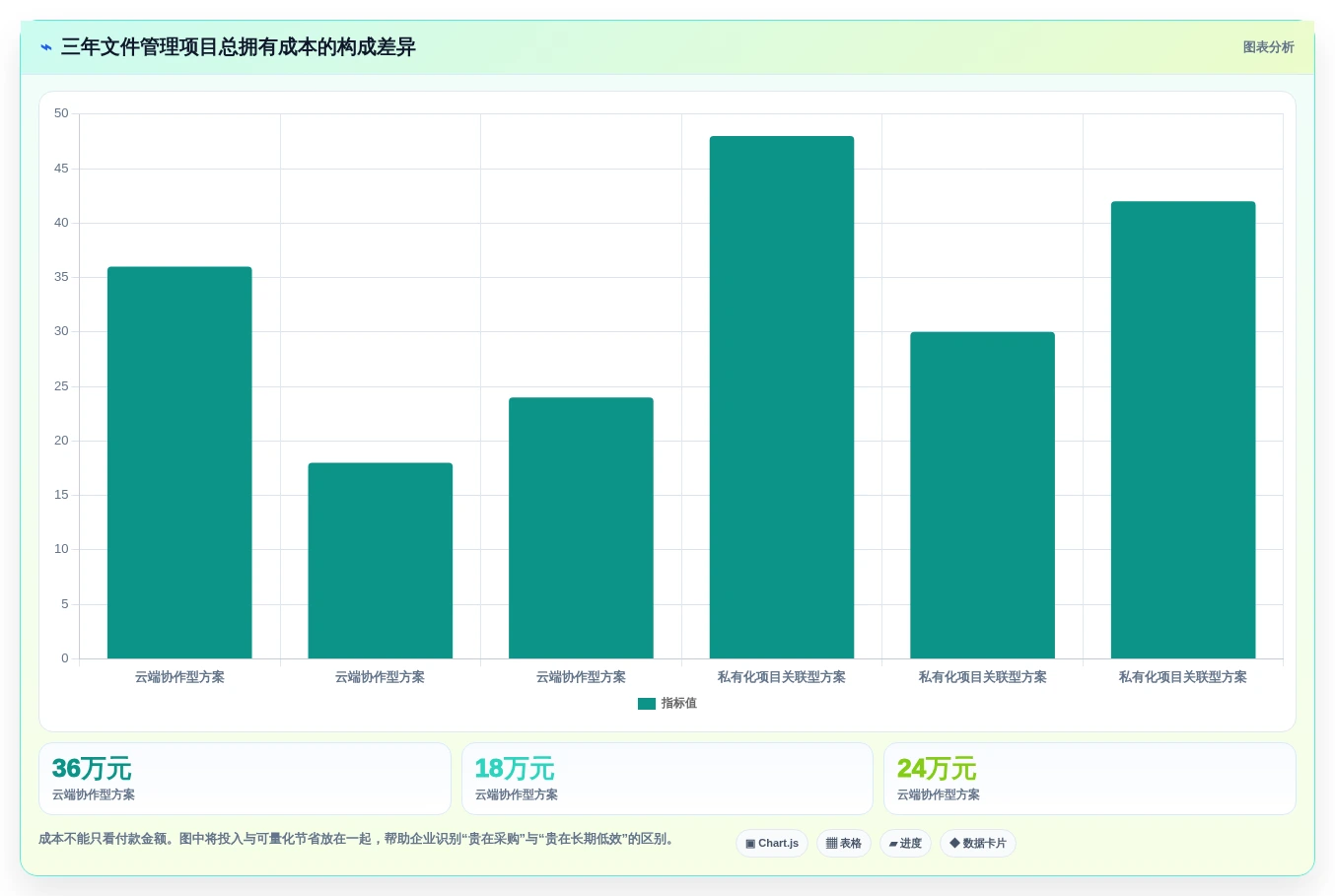This screenshot has width=1335, height=896.
Task: Open the 36万元 data card
Action: point(245,779)
